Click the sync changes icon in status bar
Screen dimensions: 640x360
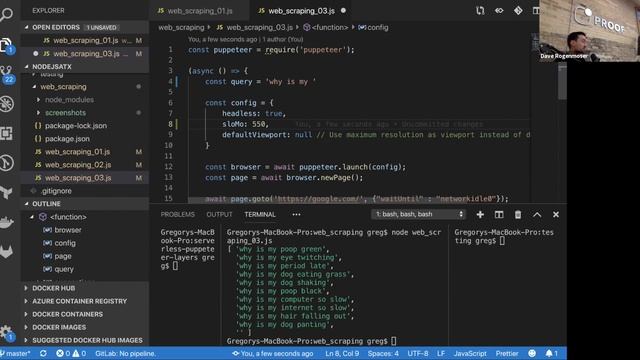[43, 353]
